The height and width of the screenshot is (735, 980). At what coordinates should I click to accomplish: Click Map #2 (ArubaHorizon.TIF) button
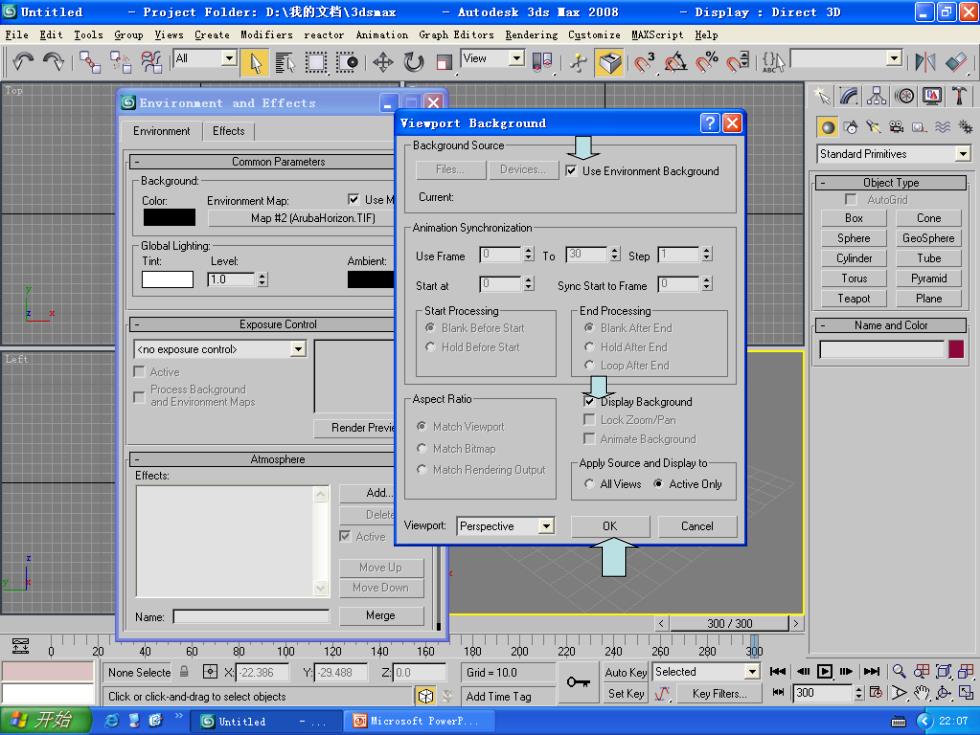coord(301,218)
